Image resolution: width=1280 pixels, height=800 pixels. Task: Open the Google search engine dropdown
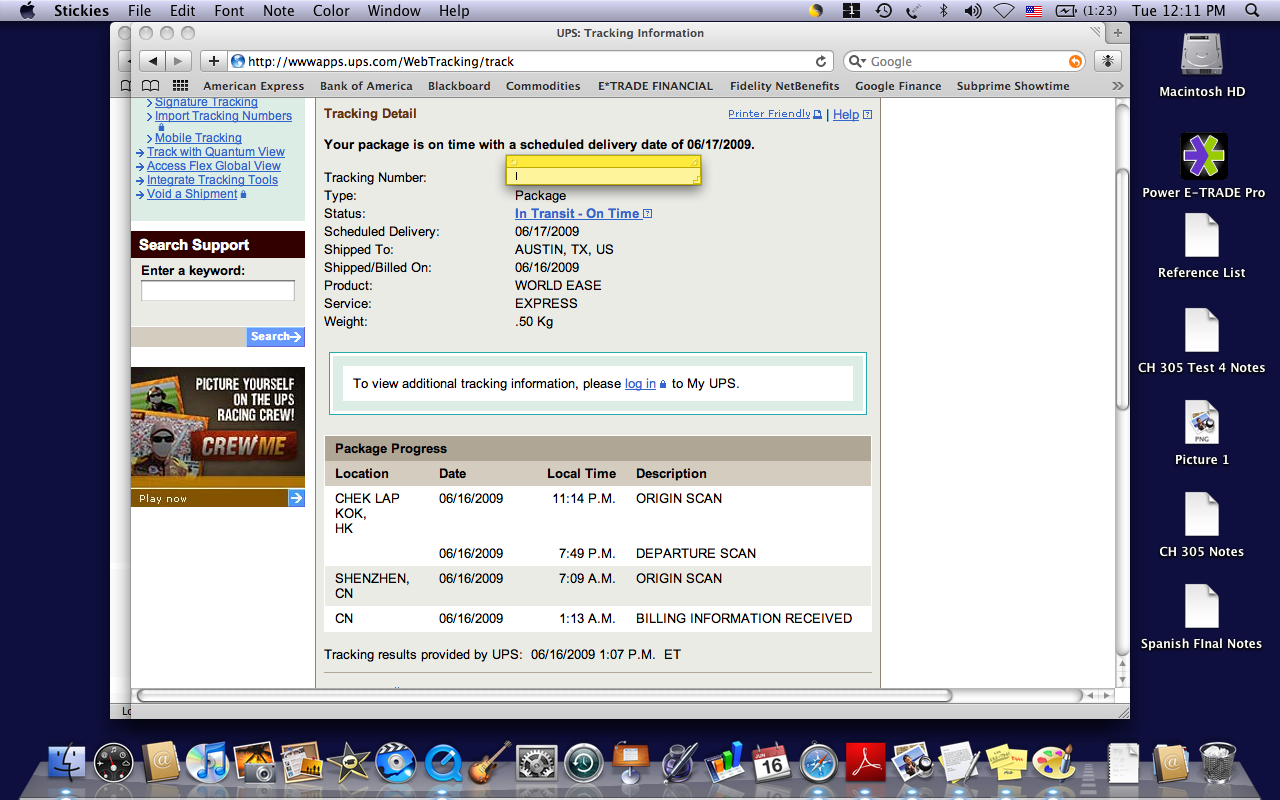(856, 61)
